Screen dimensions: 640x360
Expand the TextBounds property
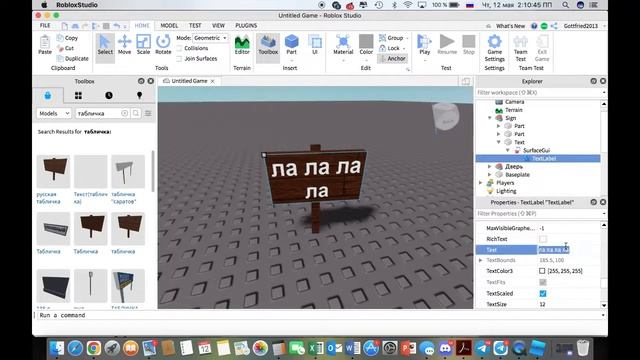[480, 260]
